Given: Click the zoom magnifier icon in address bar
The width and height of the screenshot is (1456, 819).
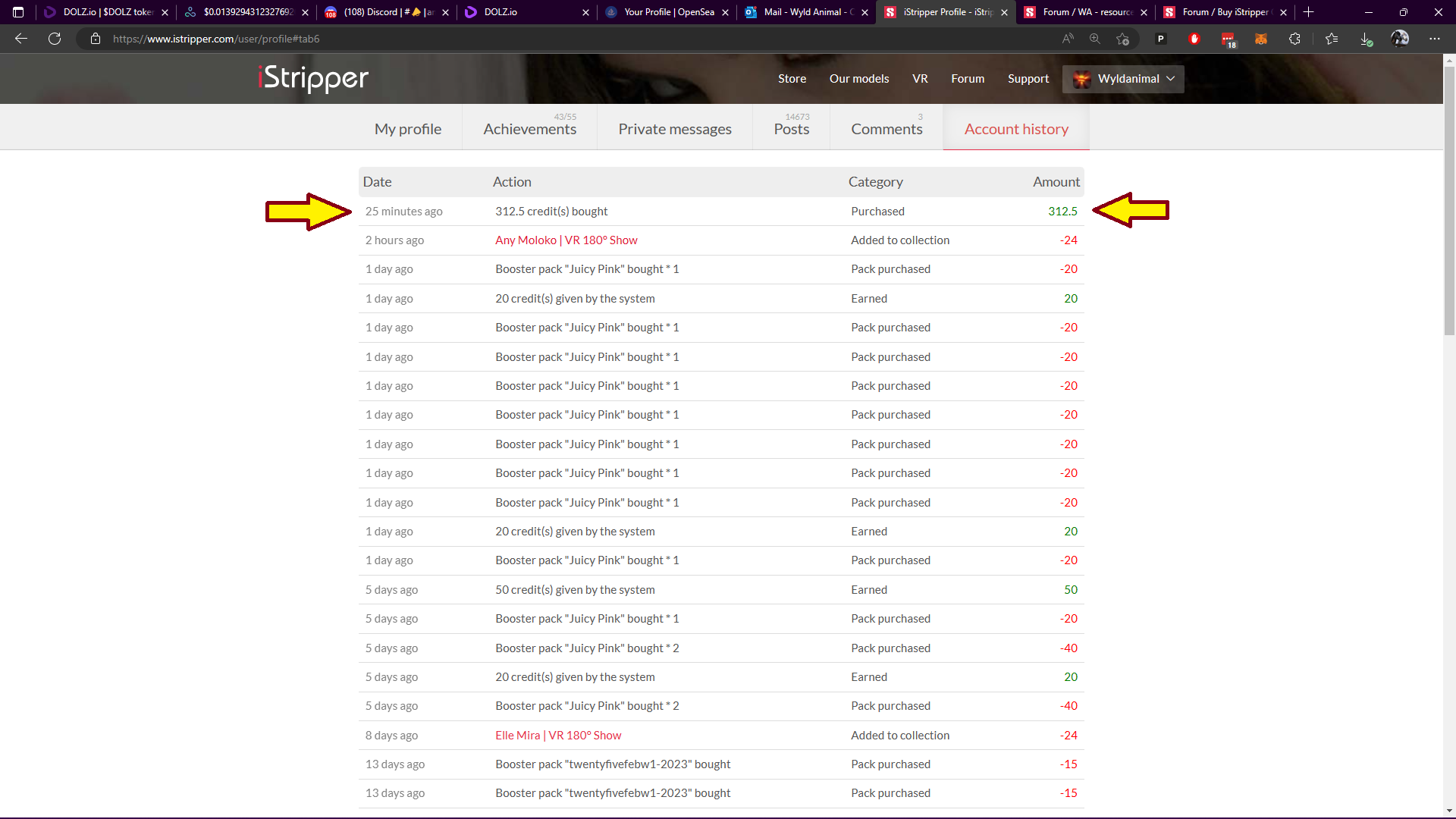Looking at the screenshot, I should tap(1095, 39).
